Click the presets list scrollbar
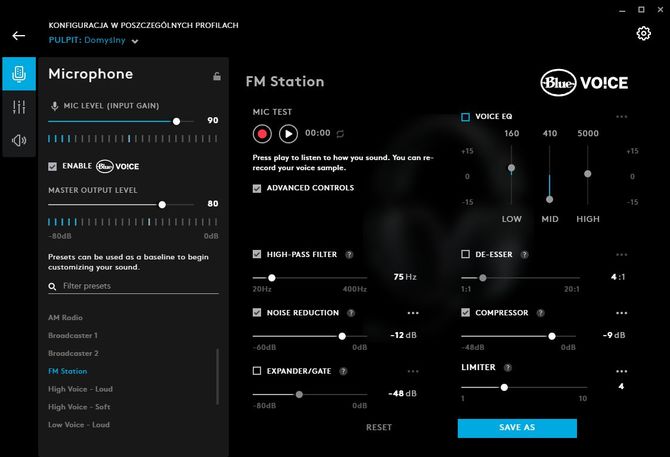This screenshot has height=457, width=670. click(x=217, y=377)
